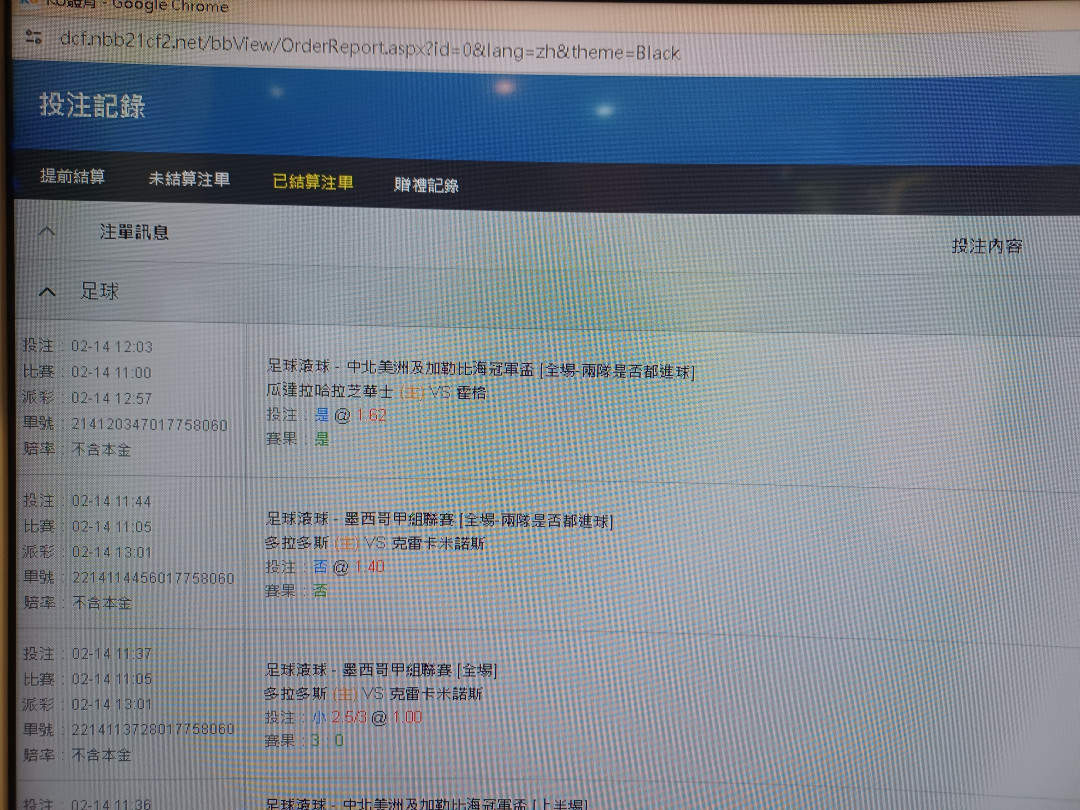Click the 足球 category label
The image size is (1080, 810).
(x=100, y=291)
